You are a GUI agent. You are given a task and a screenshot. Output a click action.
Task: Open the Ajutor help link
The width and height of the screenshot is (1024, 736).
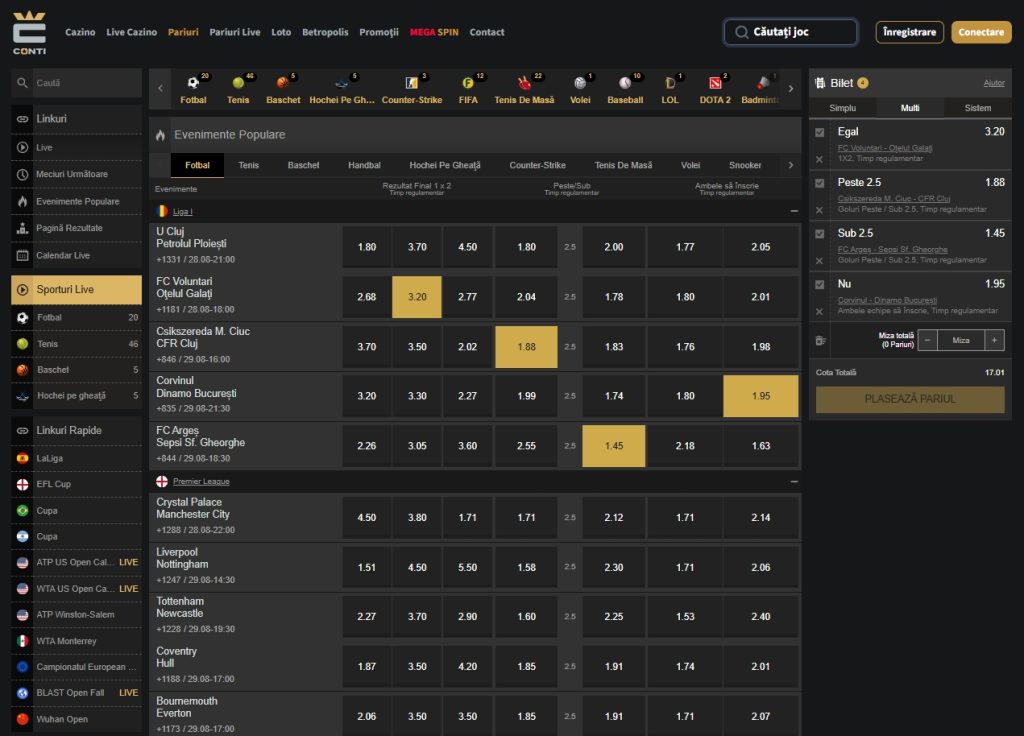tap(994, 83)
